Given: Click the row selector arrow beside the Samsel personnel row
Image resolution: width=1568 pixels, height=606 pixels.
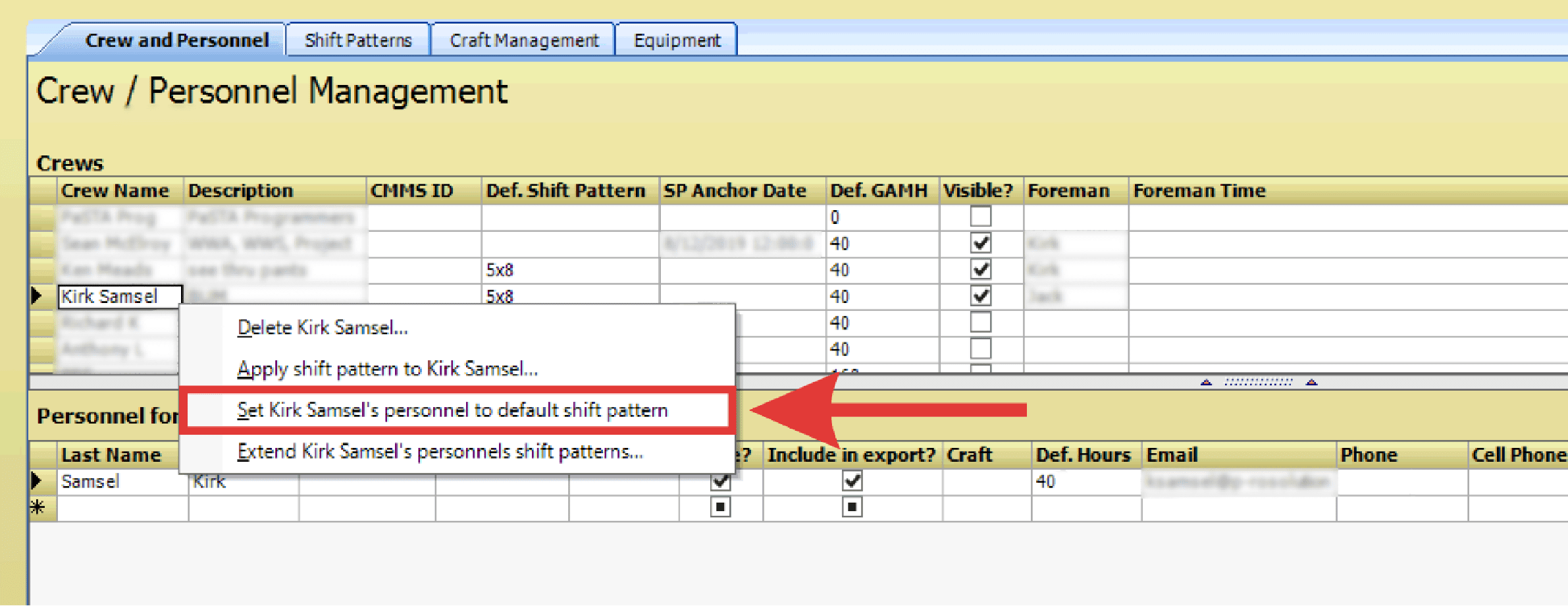Looking at the screenshot, I should [x=38, y=482].
